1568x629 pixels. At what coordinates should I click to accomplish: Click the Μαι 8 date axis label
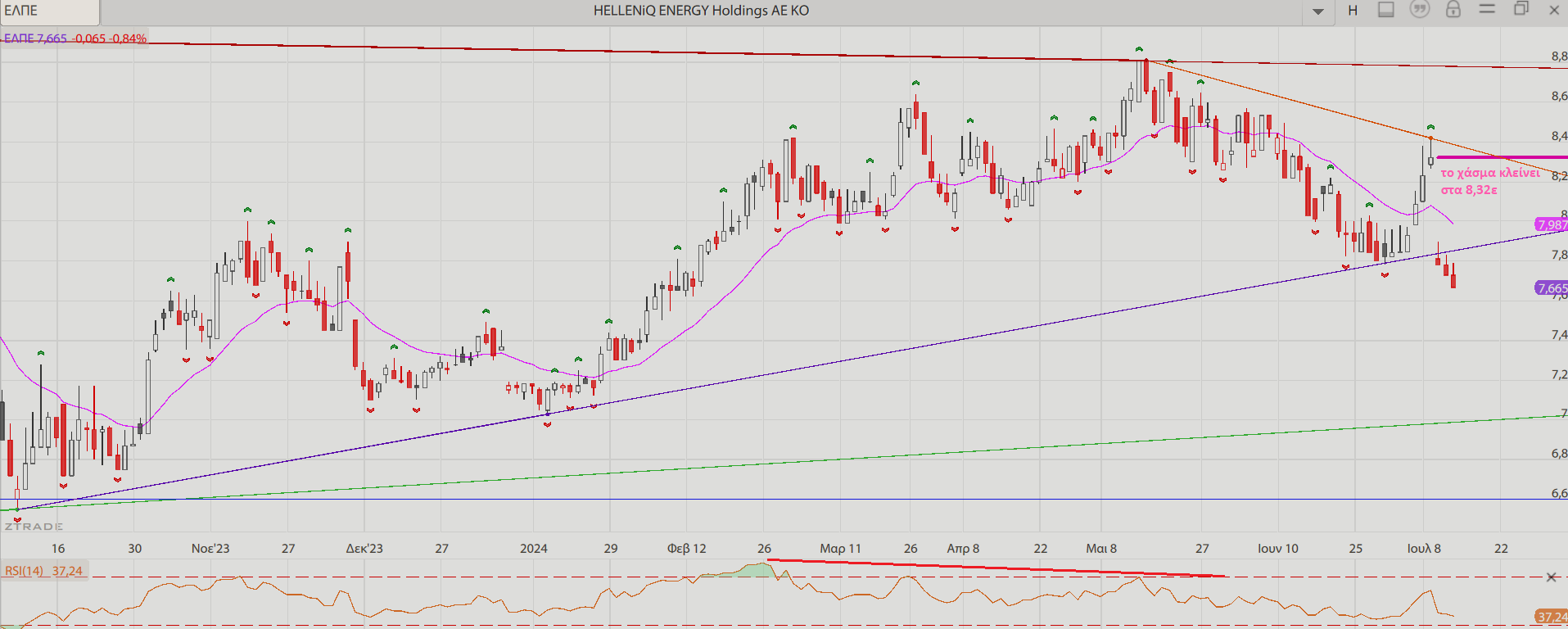pyautogui.click(x=1101, y=549)
